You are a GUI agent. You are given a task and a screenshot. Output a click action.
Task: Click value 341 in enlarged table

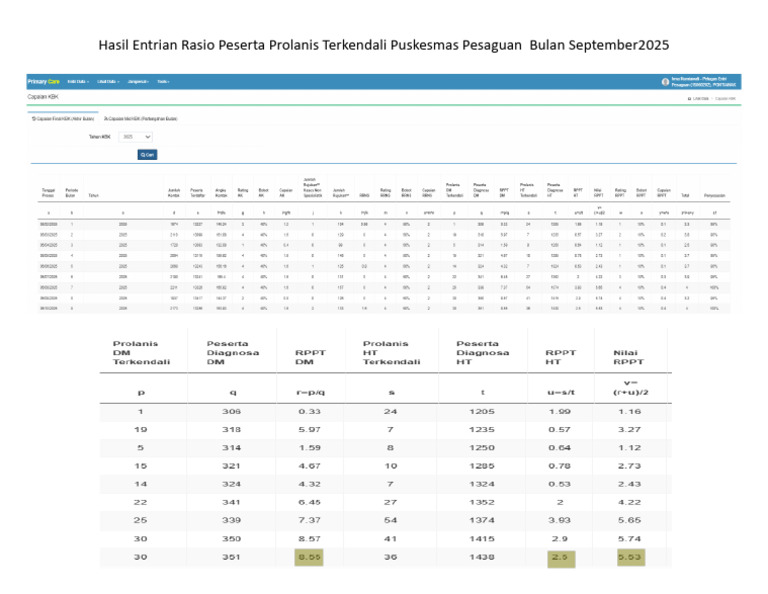pos(231,502)
